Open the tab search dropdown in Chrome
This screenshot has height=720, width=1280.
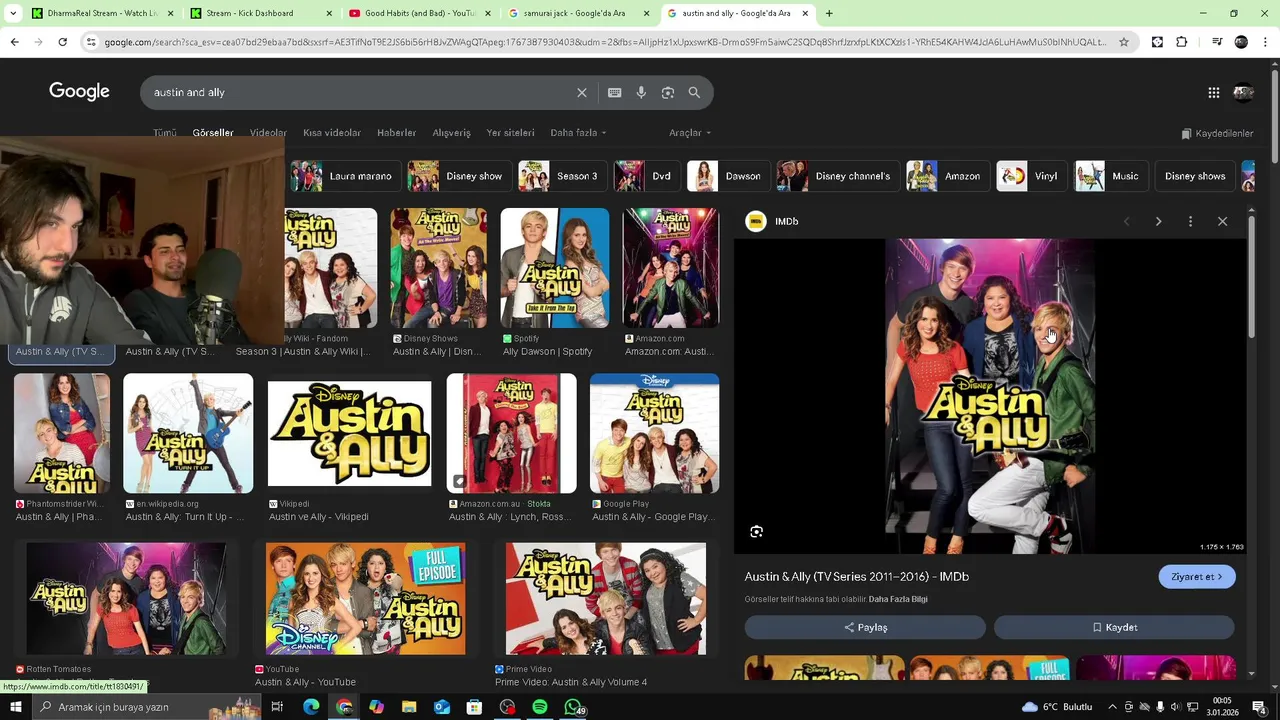coord(13,13)
